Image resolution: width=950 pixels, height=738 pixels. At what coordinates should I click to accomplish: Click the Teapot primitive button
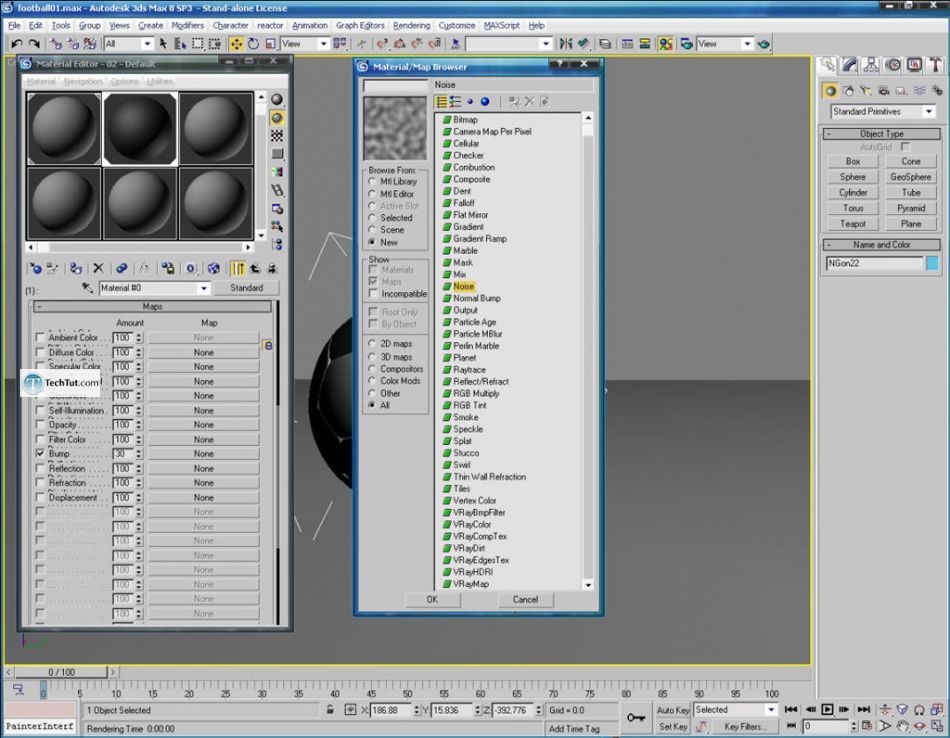tap(852, 224)
